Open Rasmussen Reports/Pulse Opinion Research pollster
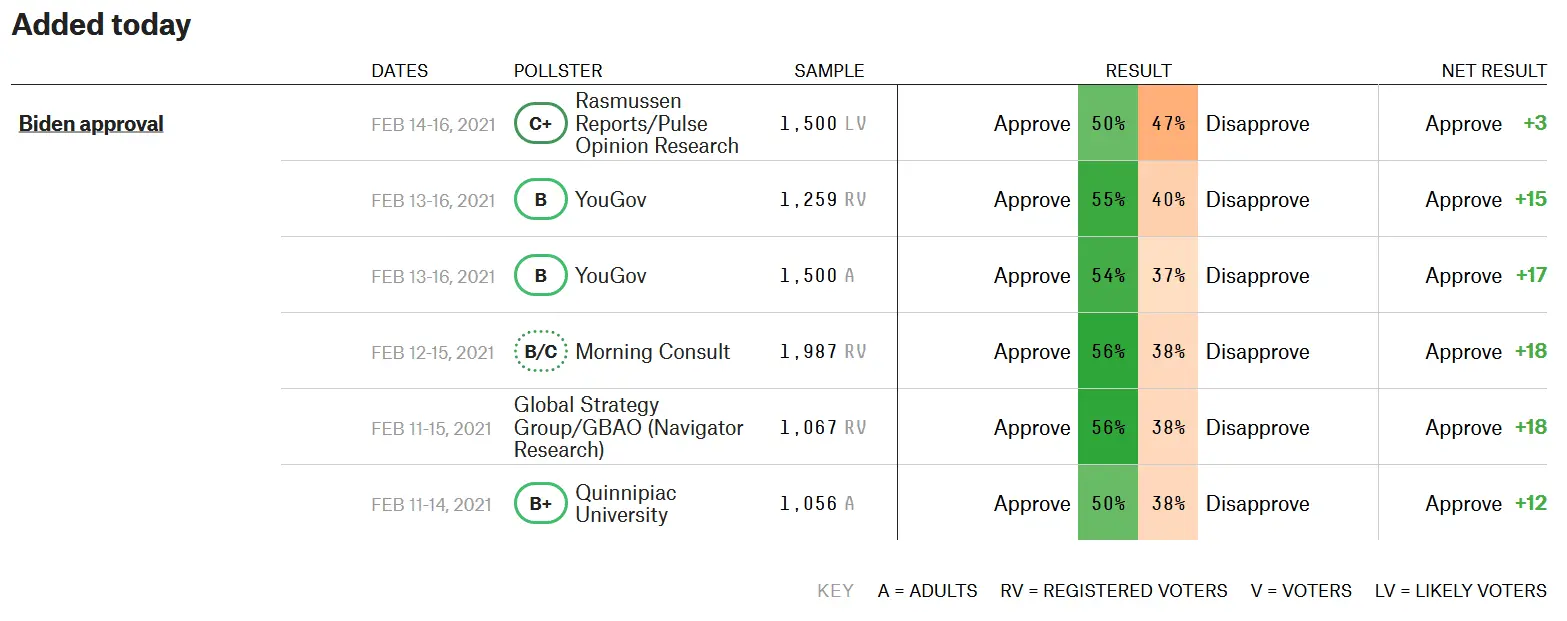The width and height of the screenshot is (1567, 621). pyautogui.click(x=656, y=124)
